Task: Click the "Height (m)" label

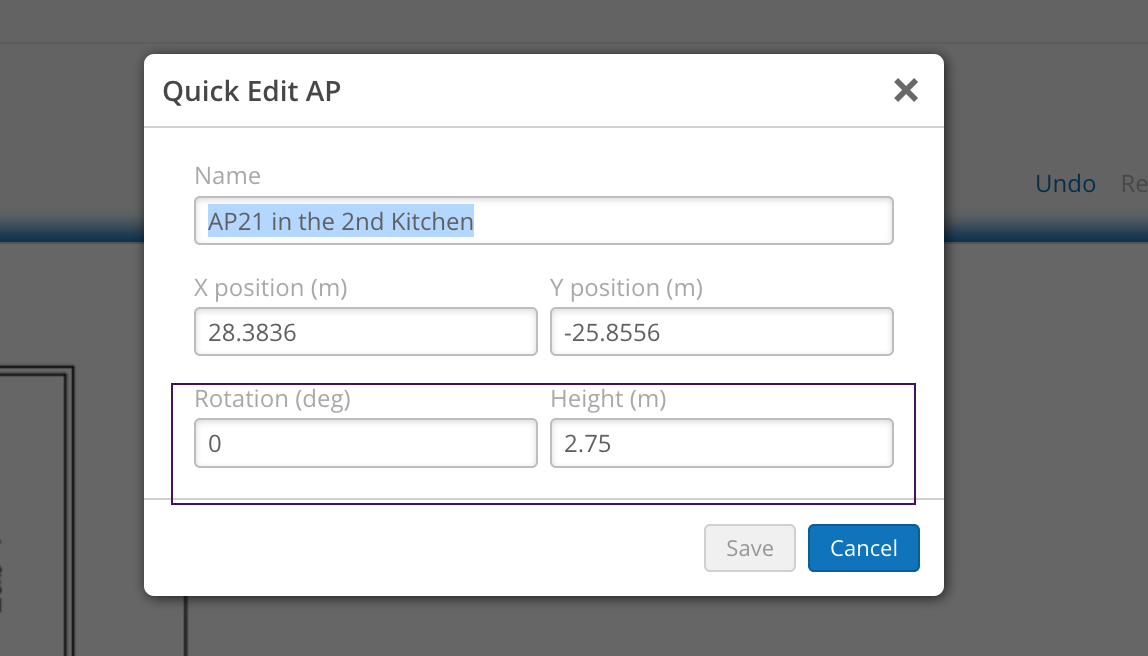Action: click(608, 399)
